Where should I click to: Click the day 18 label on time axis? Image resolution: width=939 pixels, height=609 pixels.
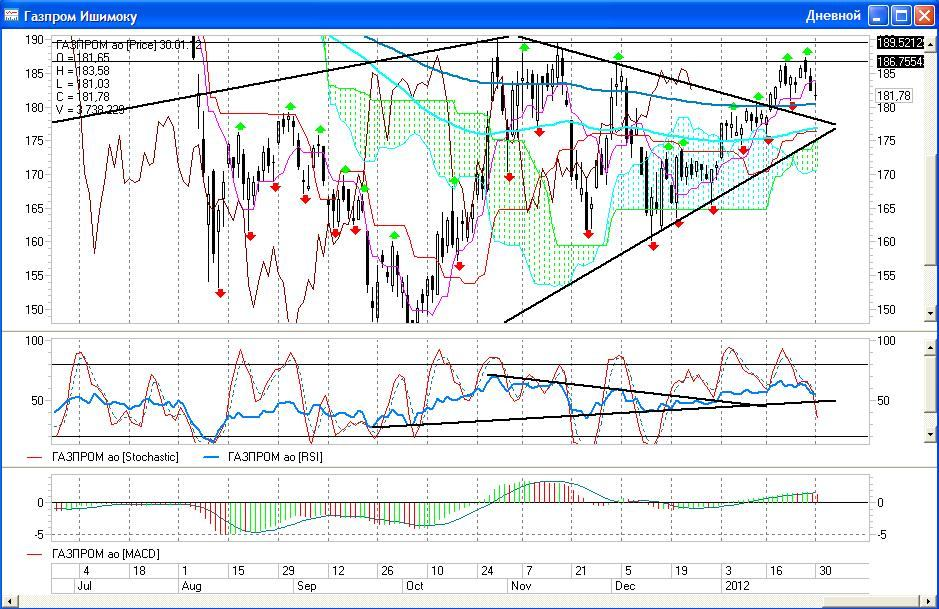139,571
